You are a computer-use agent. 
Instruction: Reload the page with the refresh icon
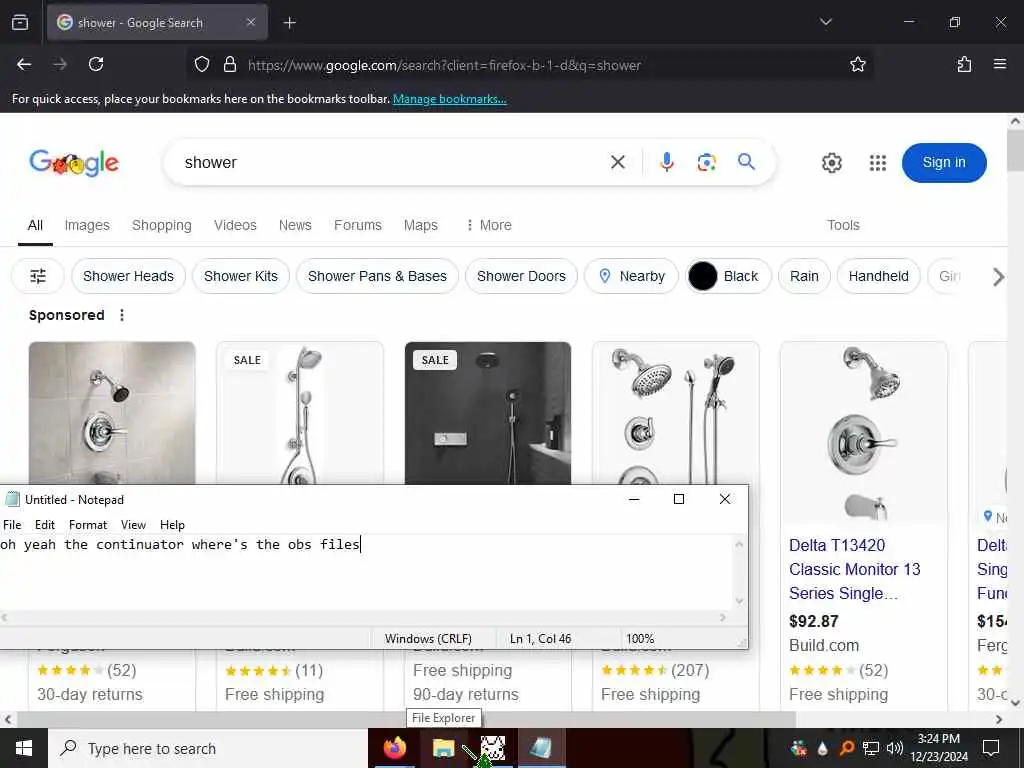pos(96,64)
